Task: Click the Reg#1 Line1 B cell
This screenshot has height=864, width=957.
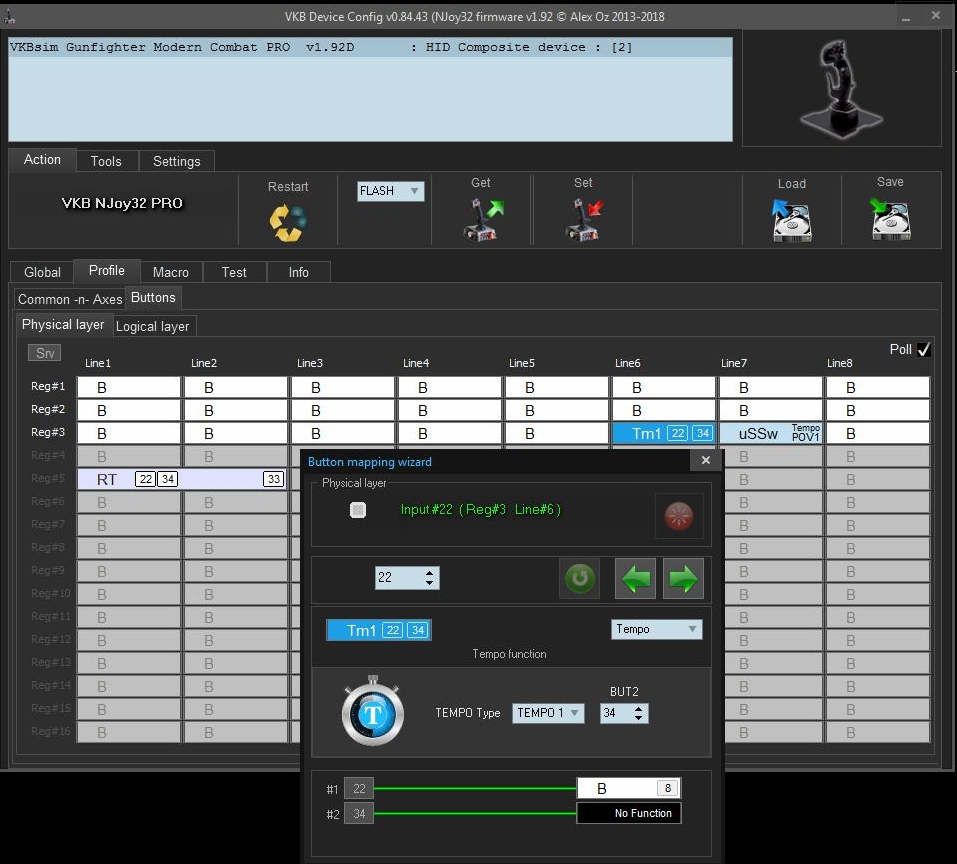Action: 129,387
